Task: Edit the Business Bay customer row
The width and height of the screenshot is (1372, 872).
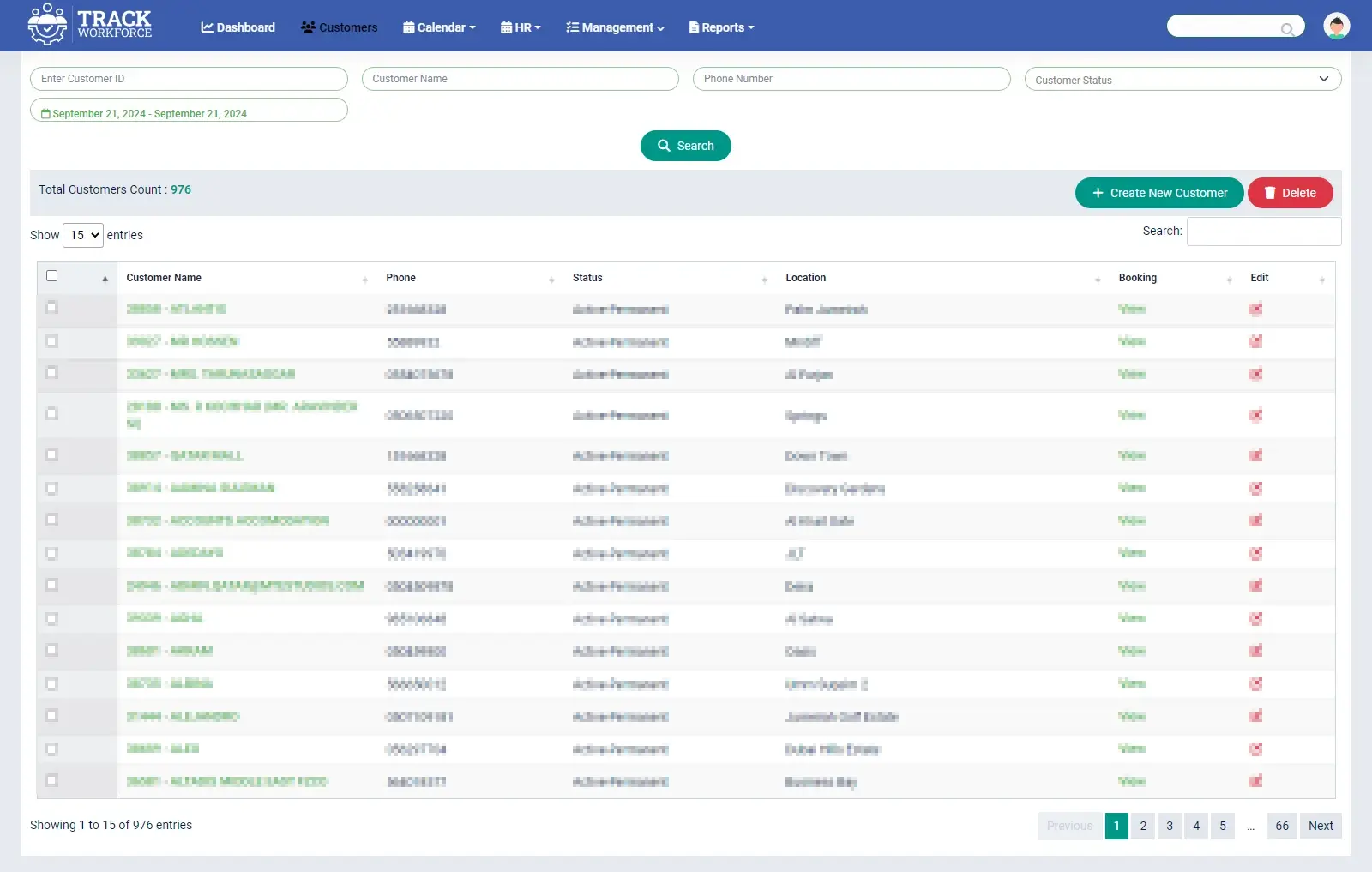Action: (1255, 782)
